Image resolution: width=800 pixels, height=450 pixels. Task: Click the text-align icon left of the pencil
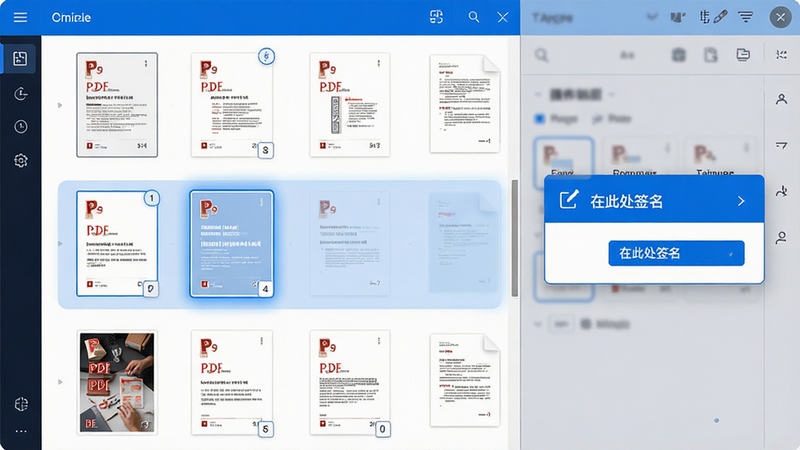705,17
